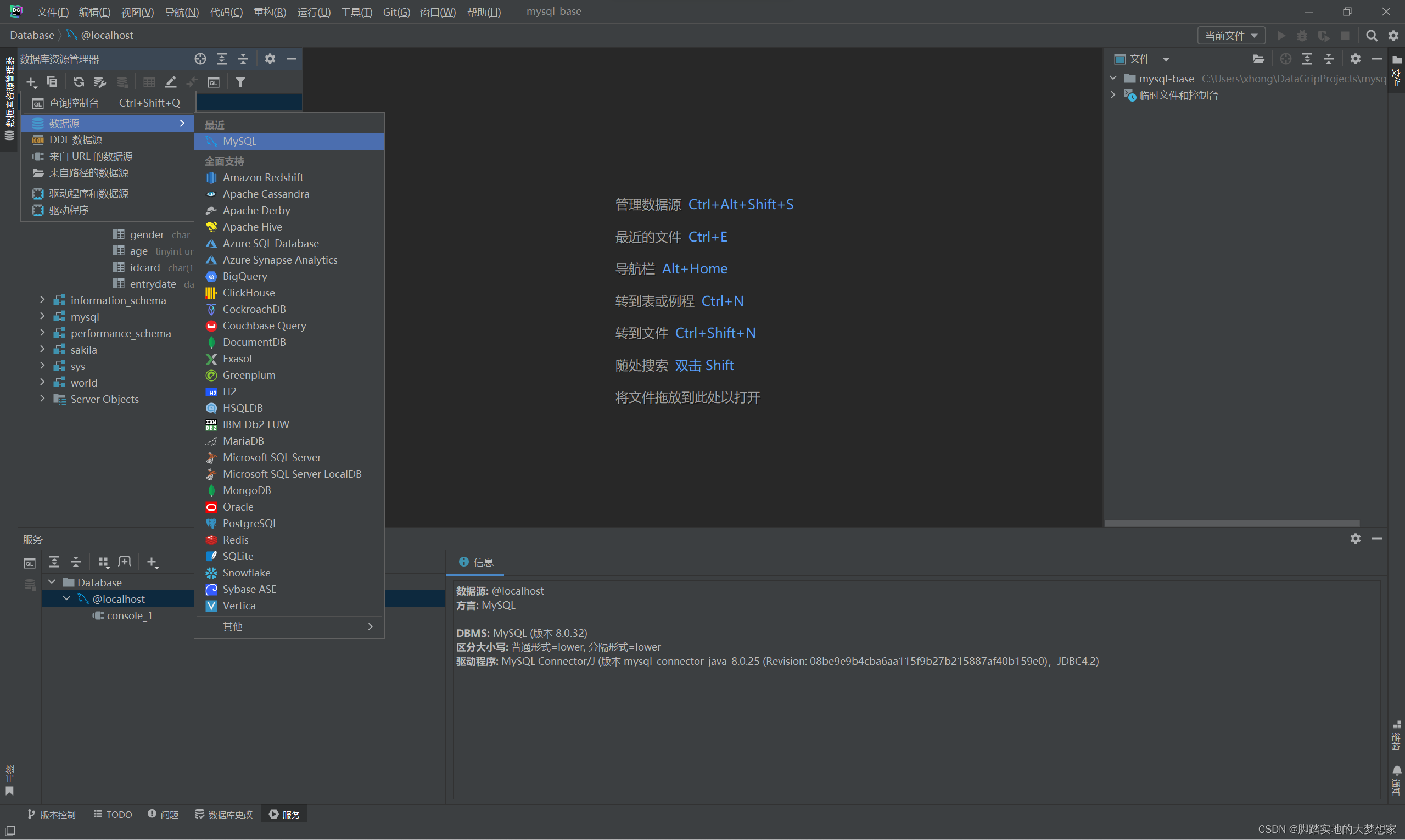Screen dimensions: 1405x840
Task: Click the duplicate data source icon
Action: 52,82
